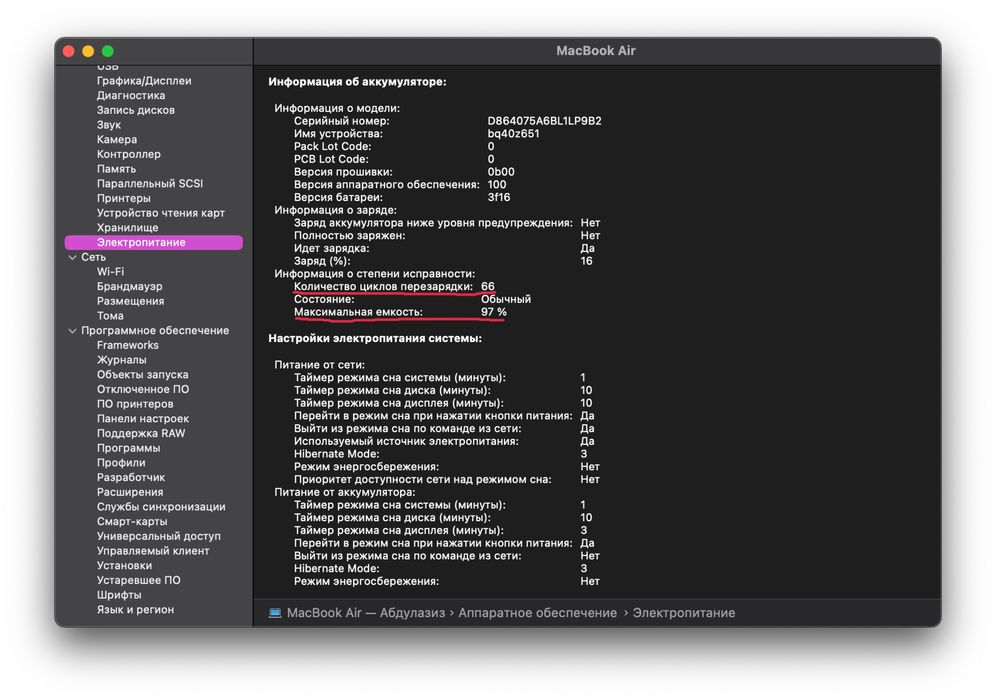The image size is (996, 700).
Task: Open Запись дисков in the sidebar
Action: pyautogui.click(x=136, y=110)
